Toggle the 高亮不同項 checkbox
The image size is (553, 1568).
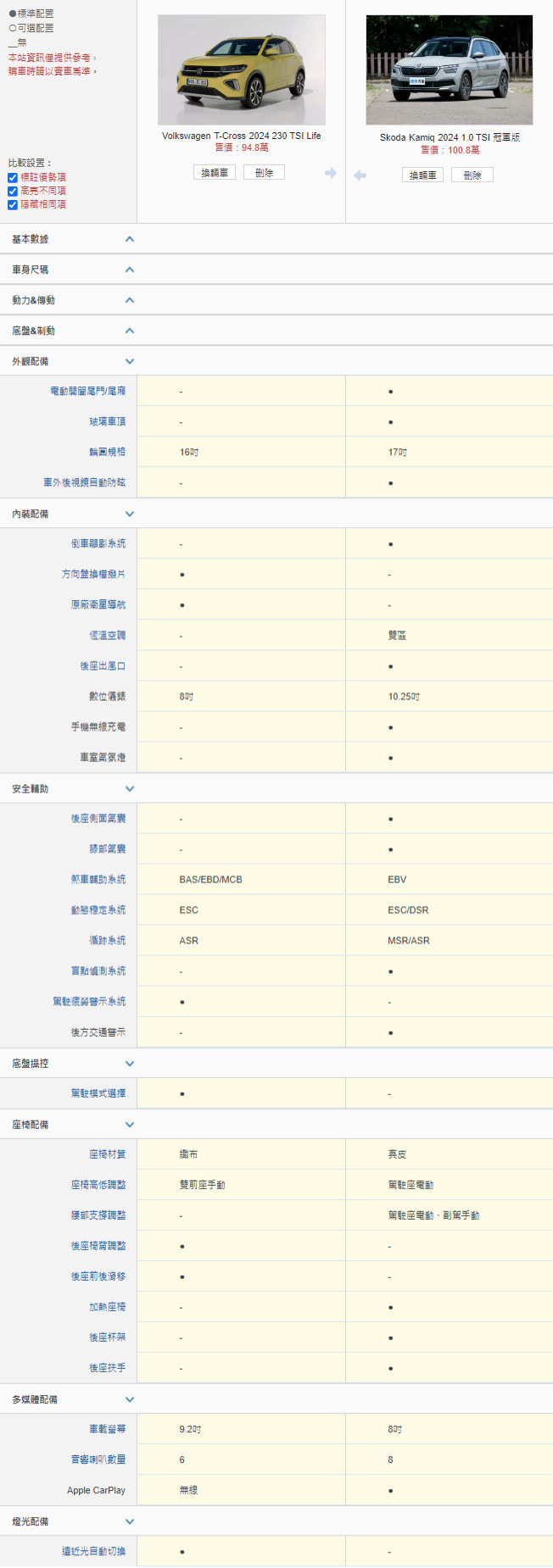[x=13, y=192]
